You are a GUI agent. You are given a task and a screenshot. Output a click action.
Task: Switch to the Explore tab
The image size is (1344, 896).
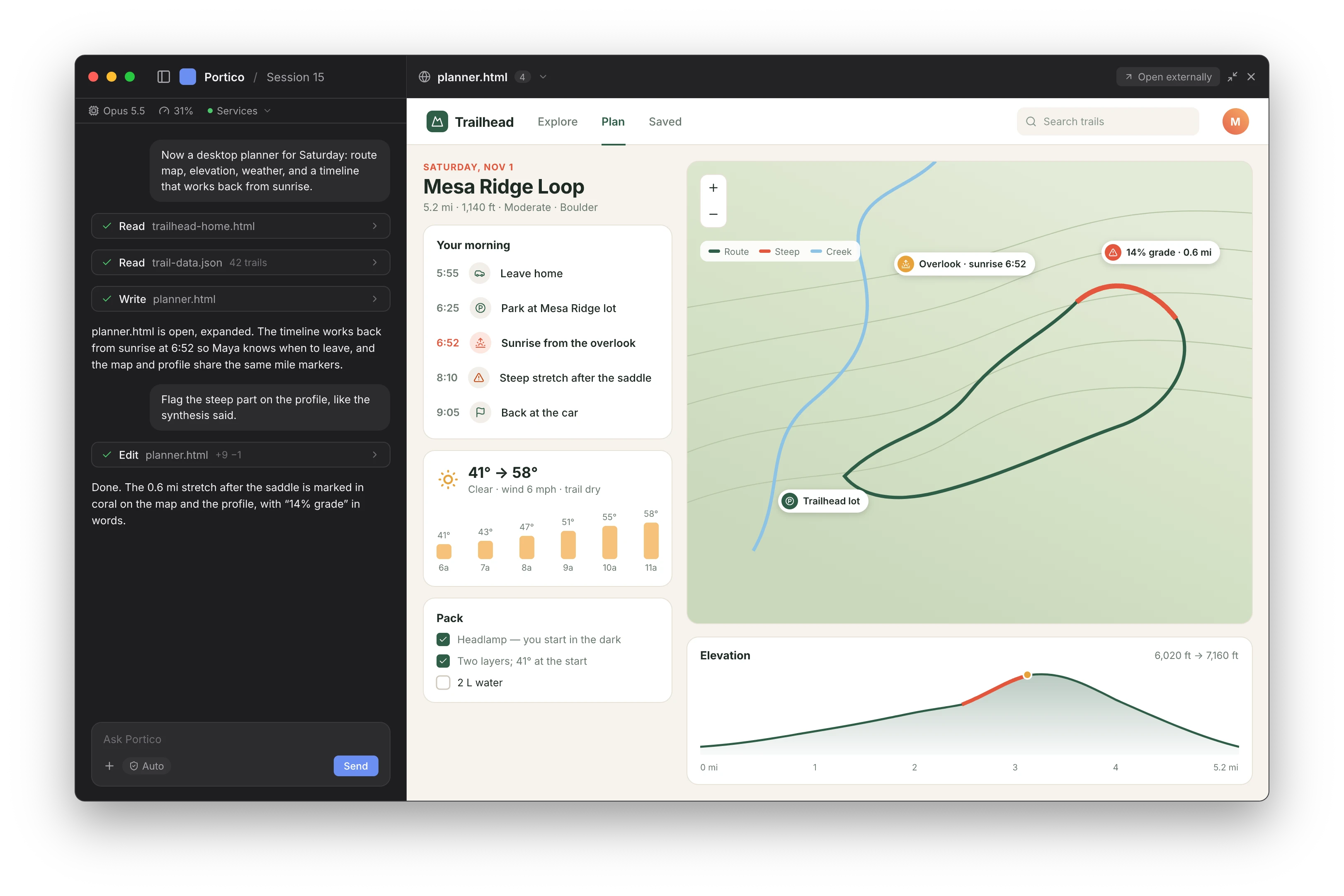click(x=557, y=122)
